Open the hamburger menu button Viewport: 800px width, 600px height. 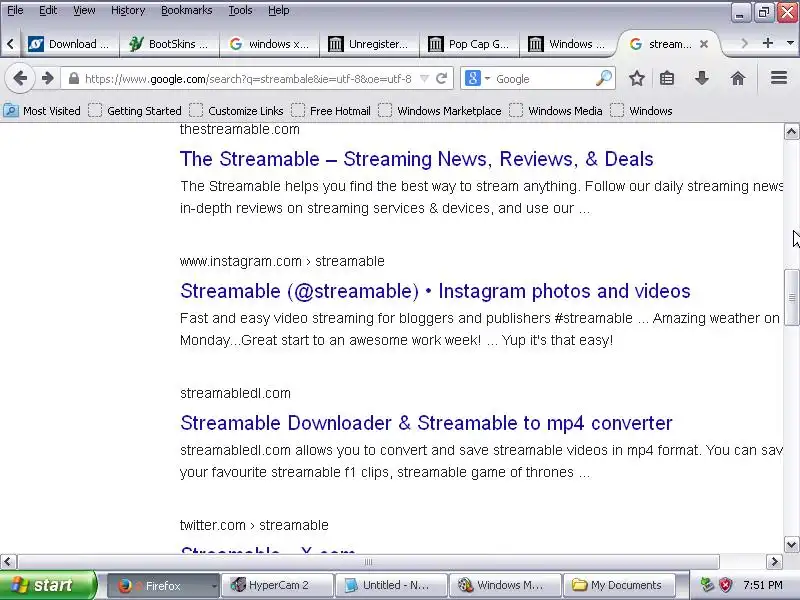pyautogui.click(x=779, y=78)
